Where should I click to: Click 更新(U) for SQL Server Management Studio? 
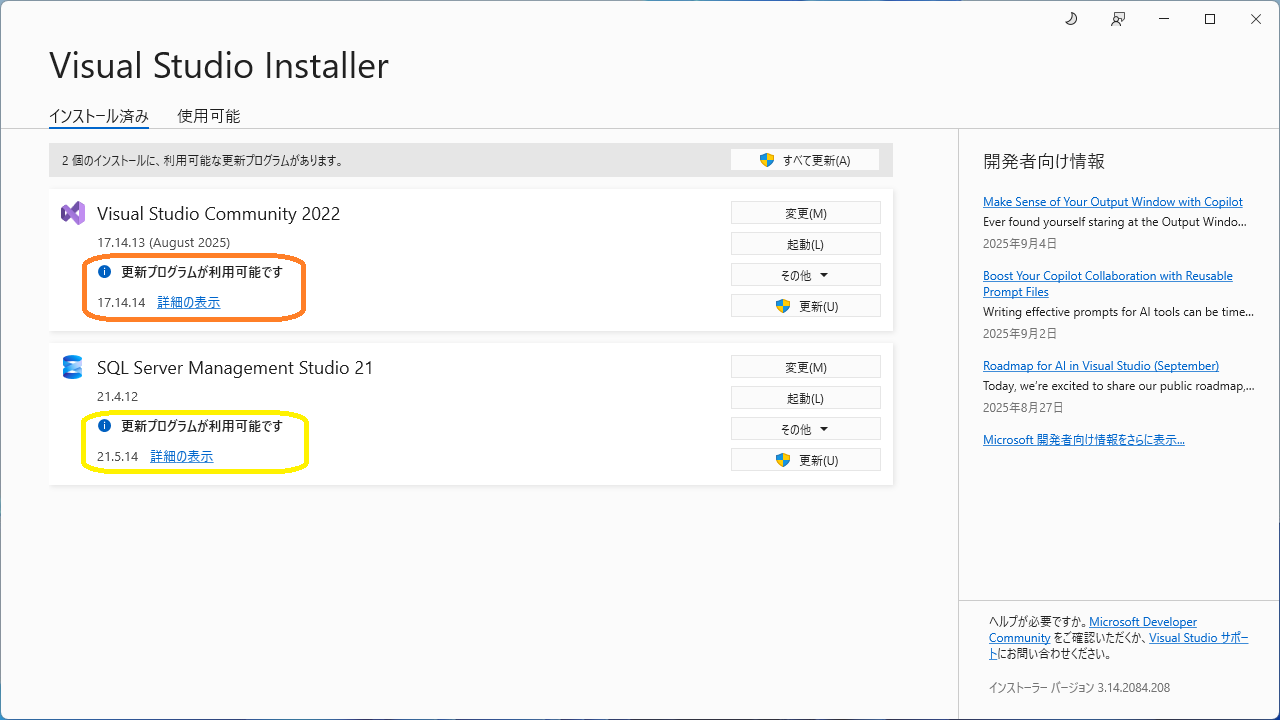[806, 460]
